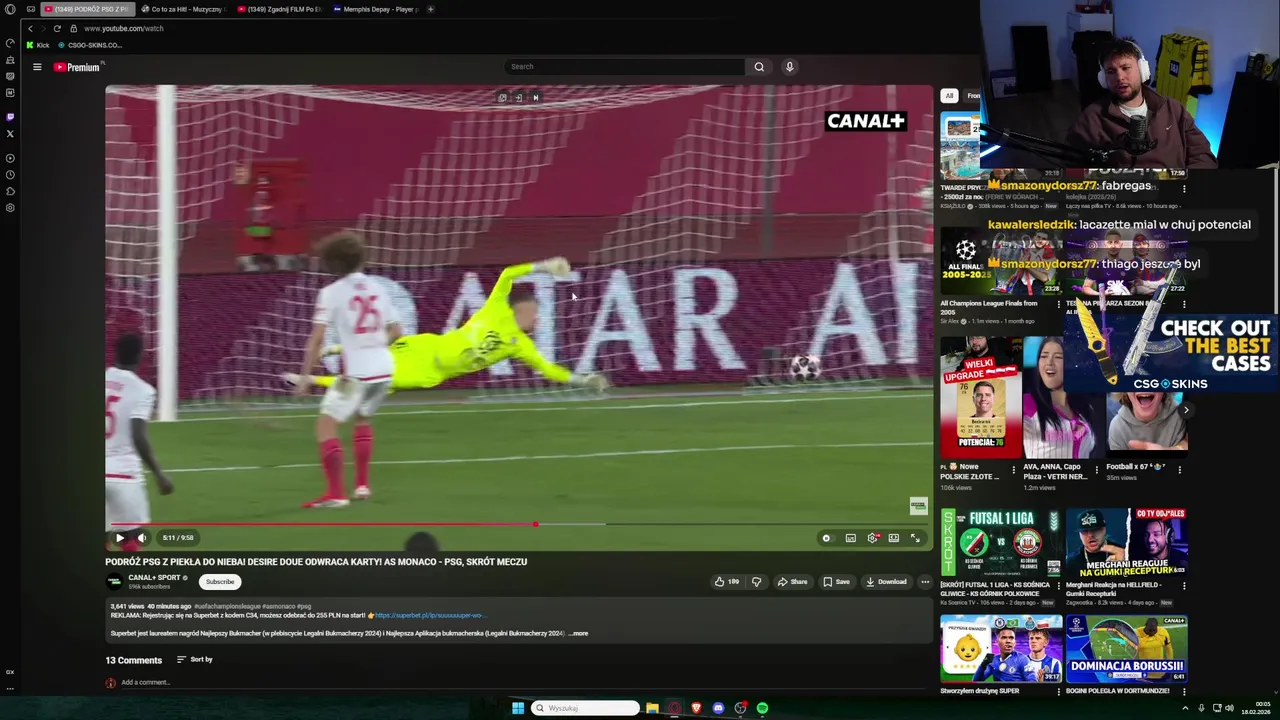
Task: Open a new browser tab plus
Action: point(431,9)
